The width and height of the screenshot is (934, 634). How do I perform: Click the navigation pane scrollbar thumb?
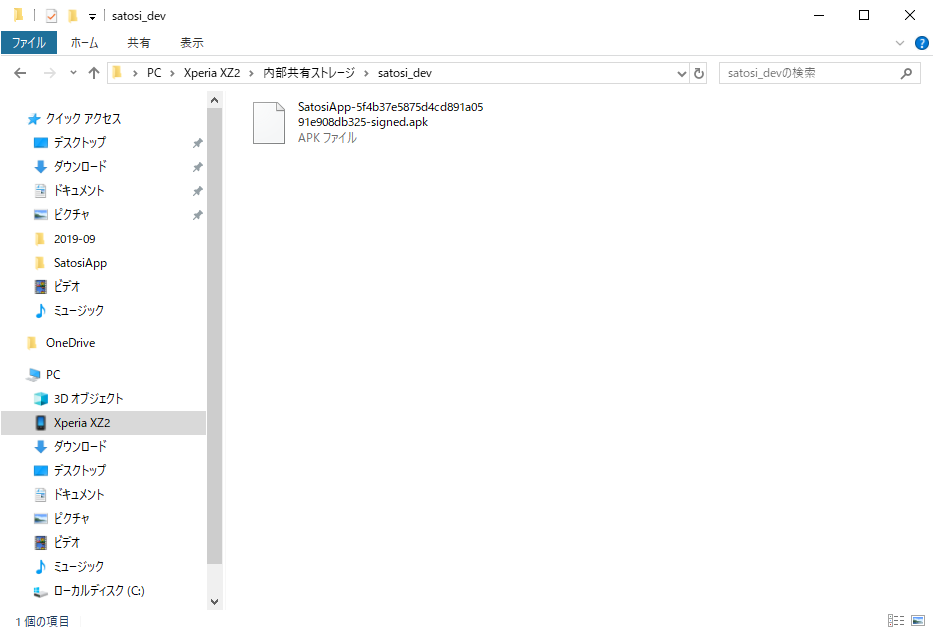click(214, 335)
